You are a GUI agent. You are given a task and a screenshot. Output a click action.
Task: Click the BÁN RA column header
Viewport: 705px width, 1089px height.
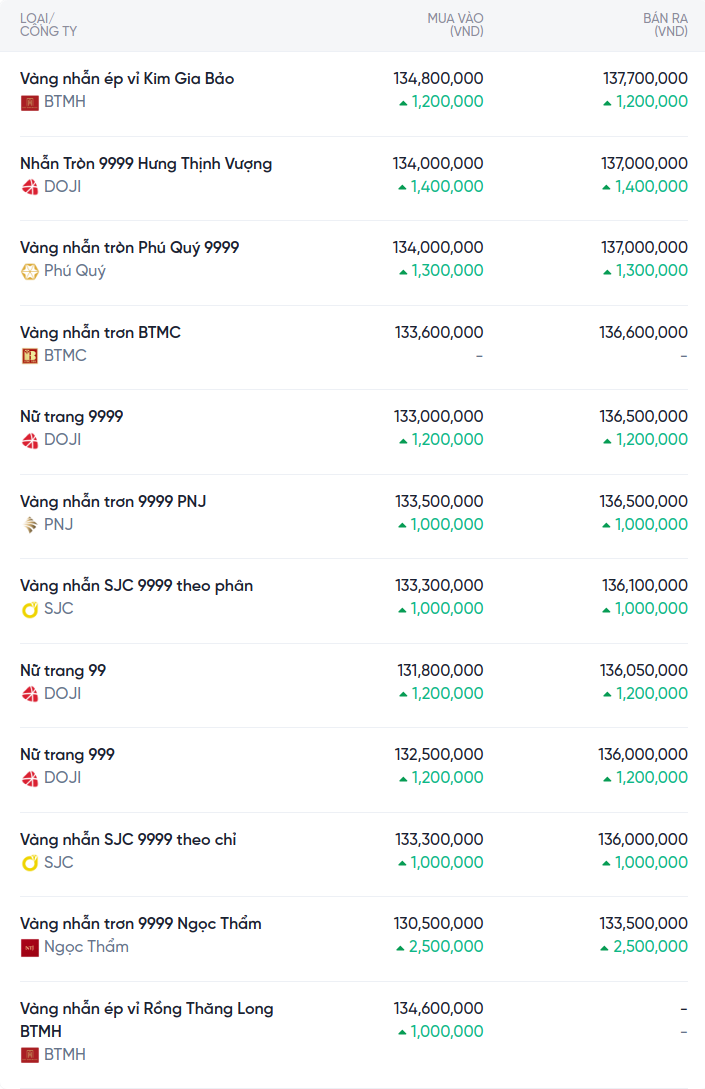(665, 25)
